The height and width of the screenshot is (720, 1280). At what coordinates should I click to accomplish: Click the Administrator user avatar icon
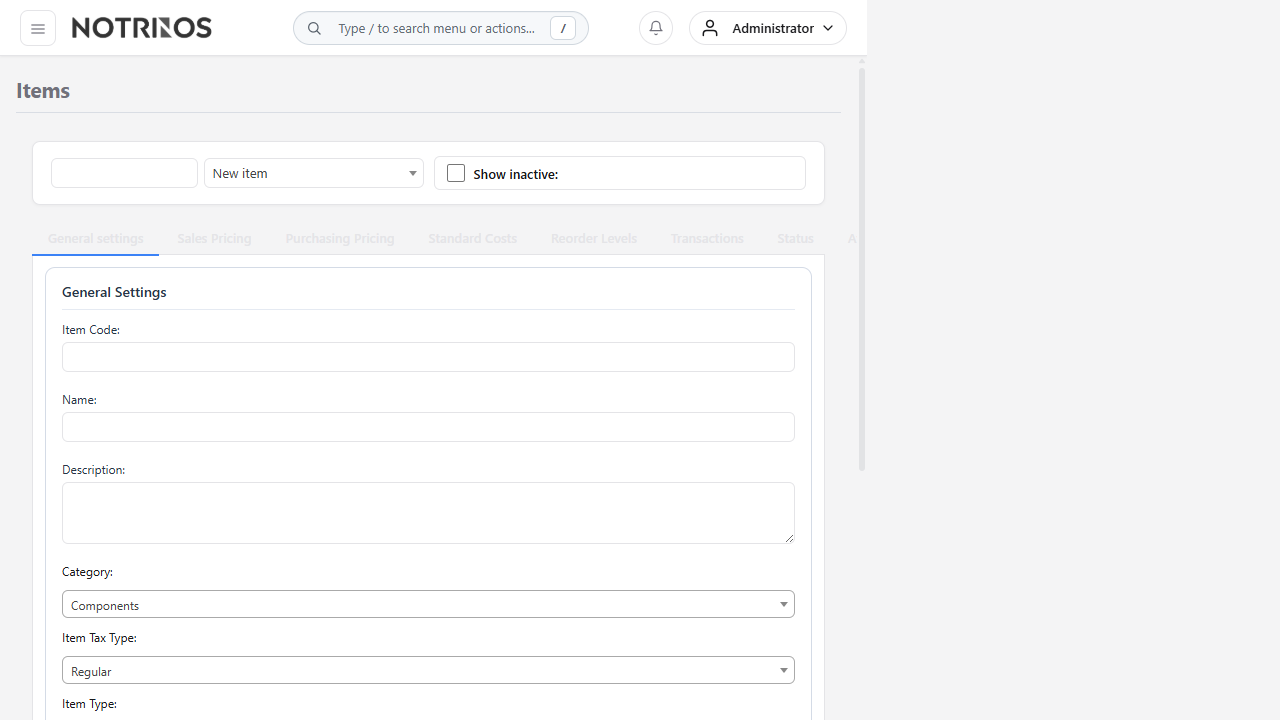[x=710, y=28]
